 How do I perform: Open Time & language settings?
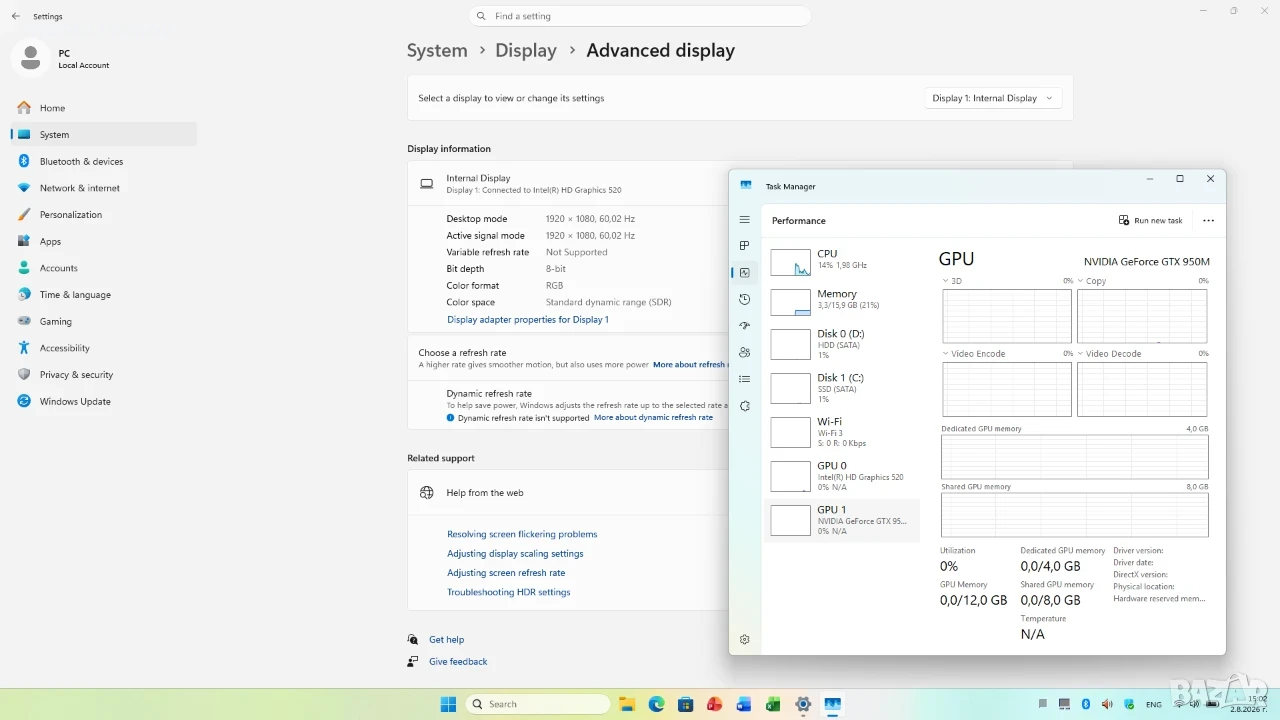tap(104, 295)
